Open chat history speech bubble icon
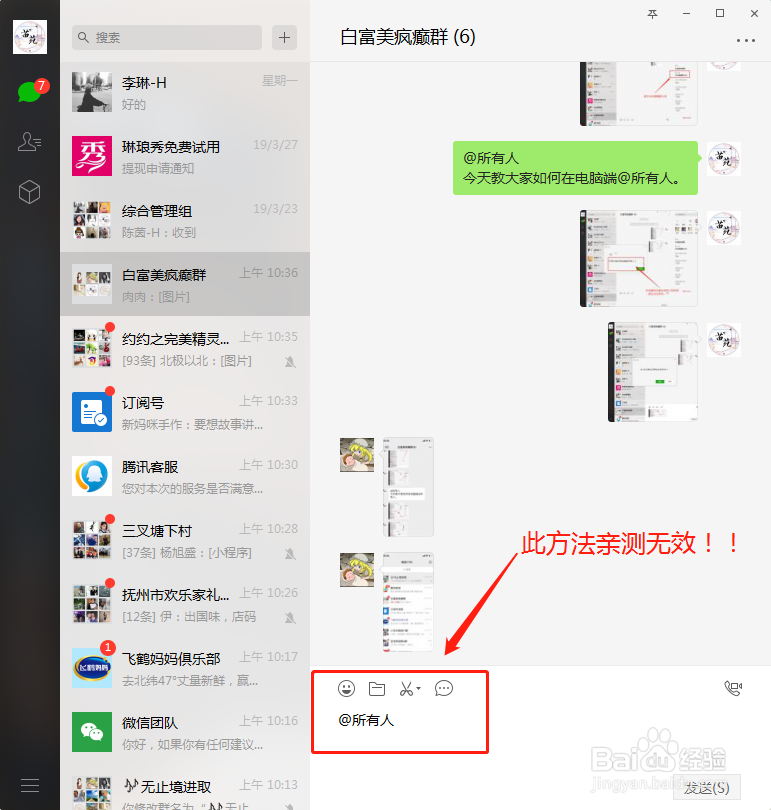Viewport: 771px width, 810px height. click(444, 689)
